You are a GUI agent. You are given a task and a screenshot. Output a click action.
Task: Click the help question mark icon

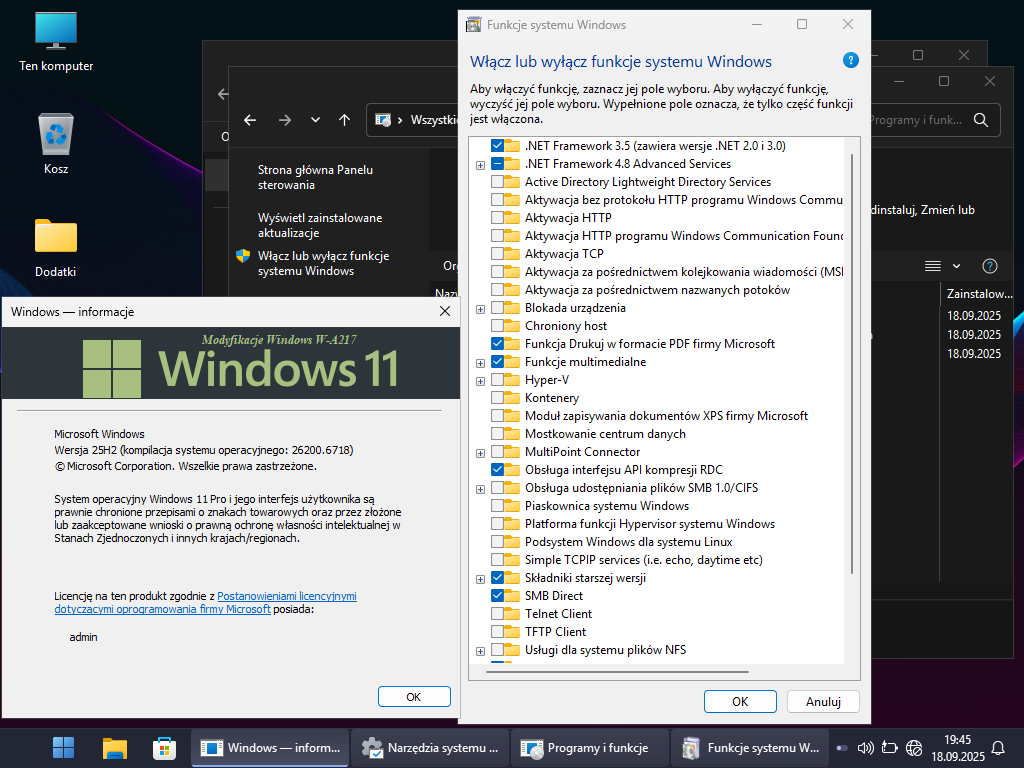pos(851,60)
